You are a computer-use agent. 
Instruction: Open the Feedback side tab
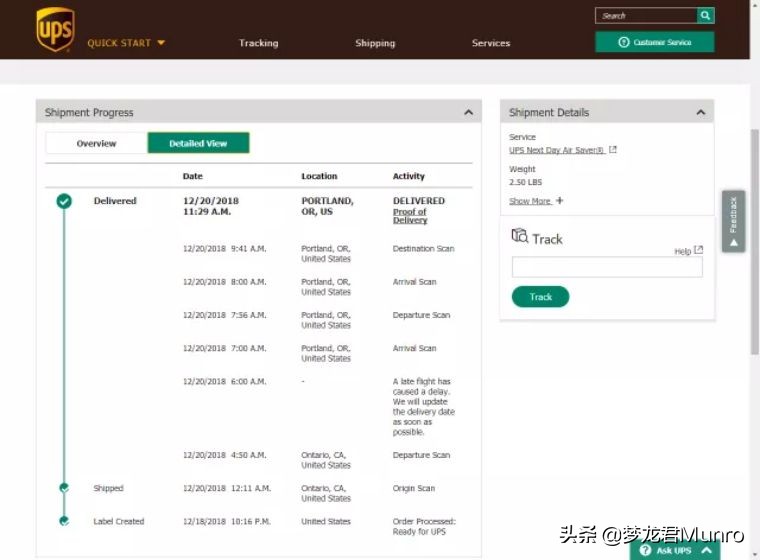[733, 221]
